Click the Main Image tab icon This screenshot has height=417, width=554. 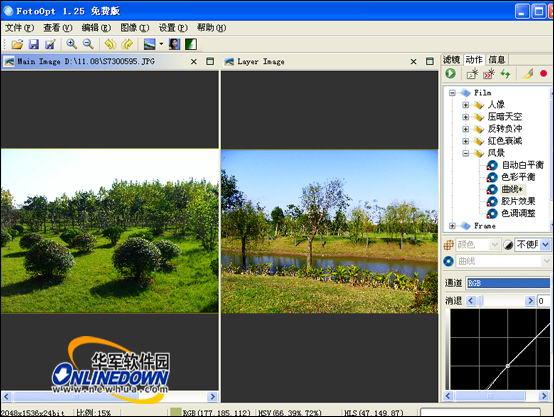pyautogui.click(x=9, y=61)
